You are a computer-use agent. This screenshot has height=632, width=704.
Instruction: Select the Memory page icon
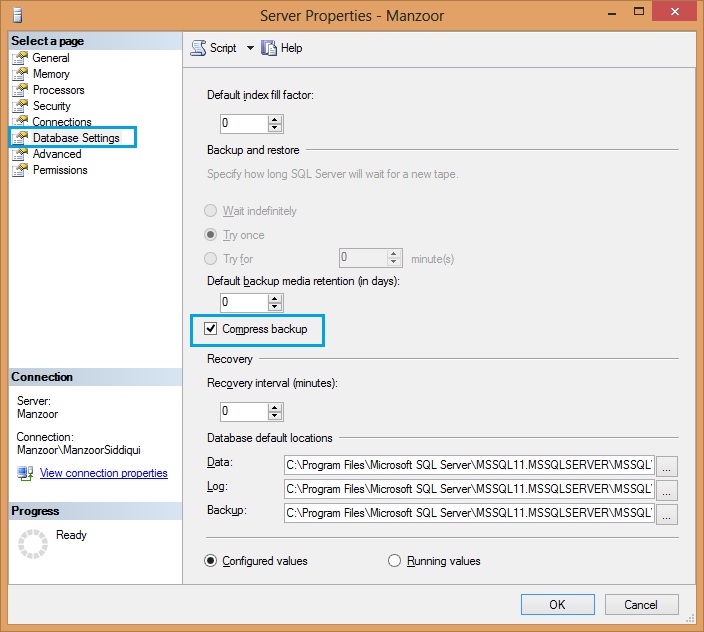click(20, 74)
